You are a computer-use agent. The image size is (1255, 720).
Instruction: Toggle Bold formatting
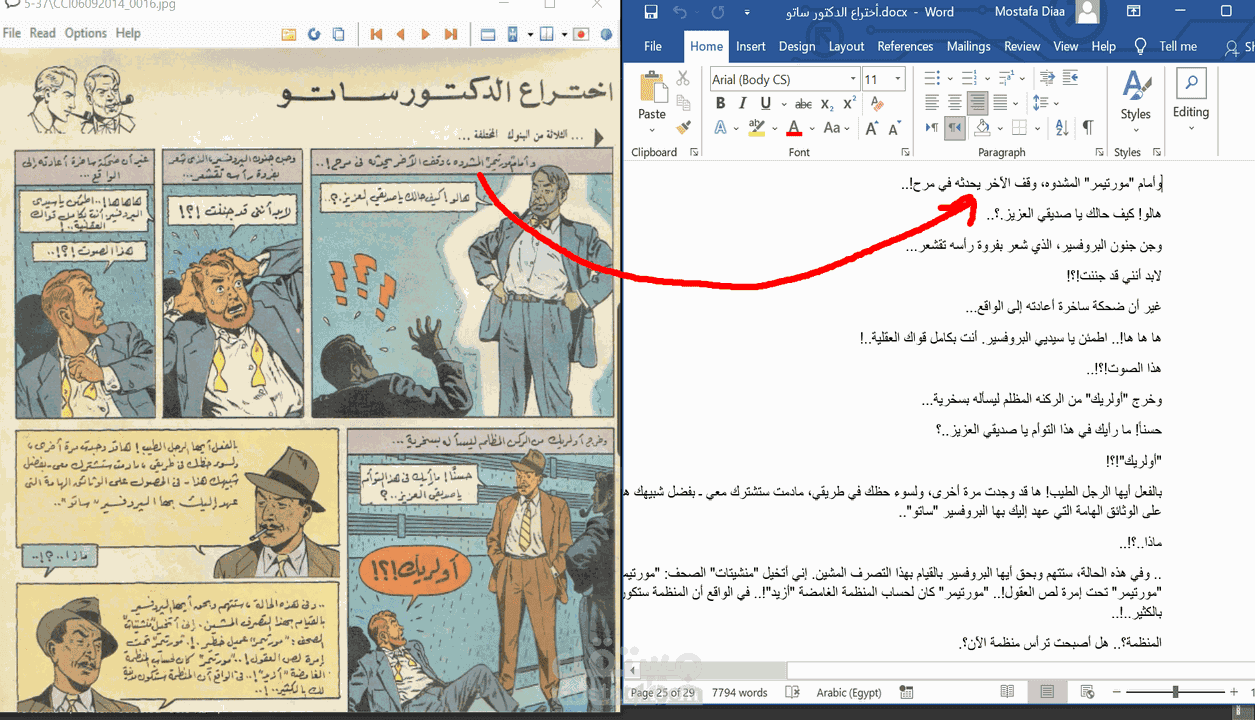(x=720, y=104)
